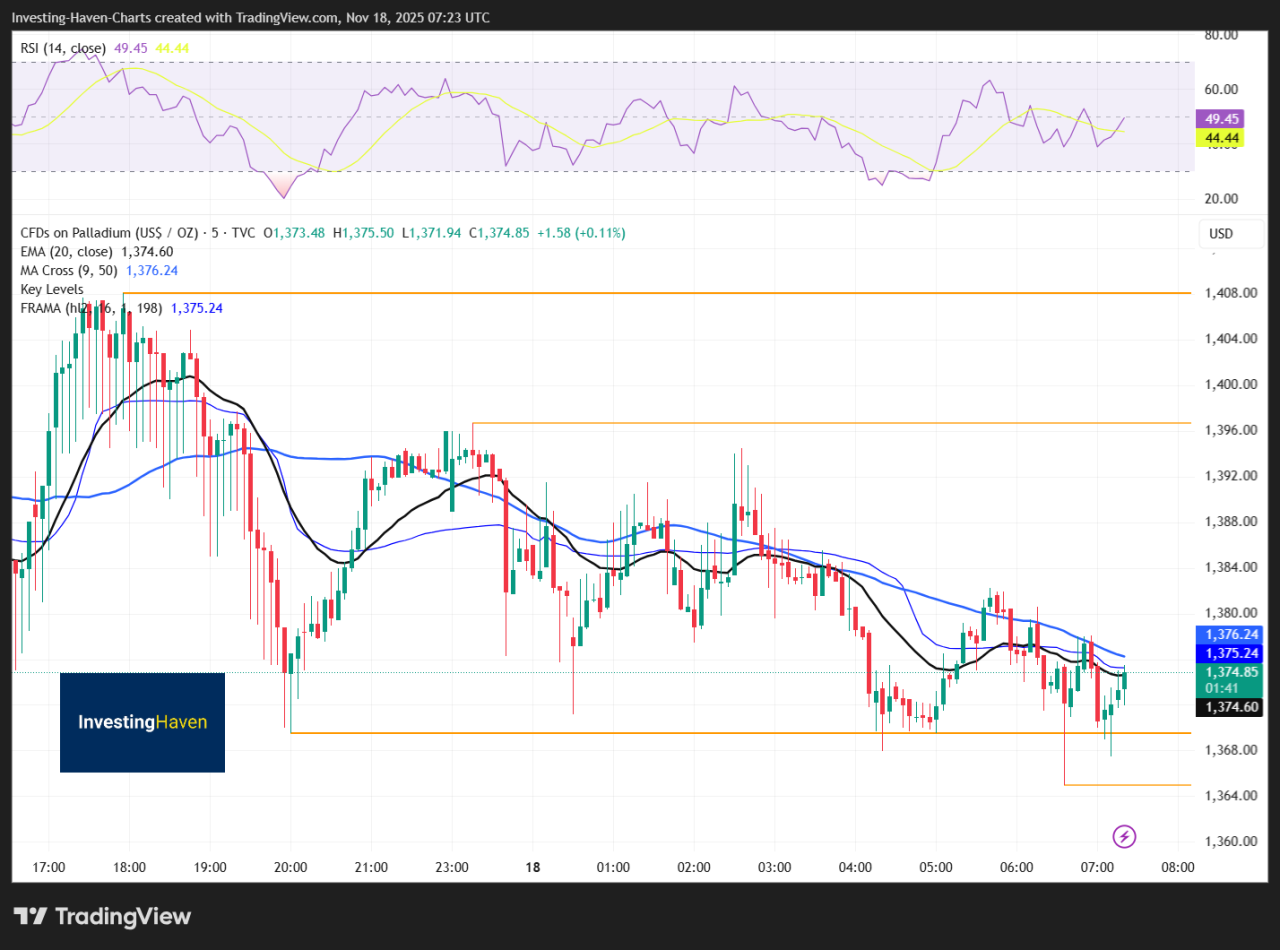The width and height of the screenshot is (1280, 950).
Task: Open the USD currency selector
Action: coord(1230,233)
